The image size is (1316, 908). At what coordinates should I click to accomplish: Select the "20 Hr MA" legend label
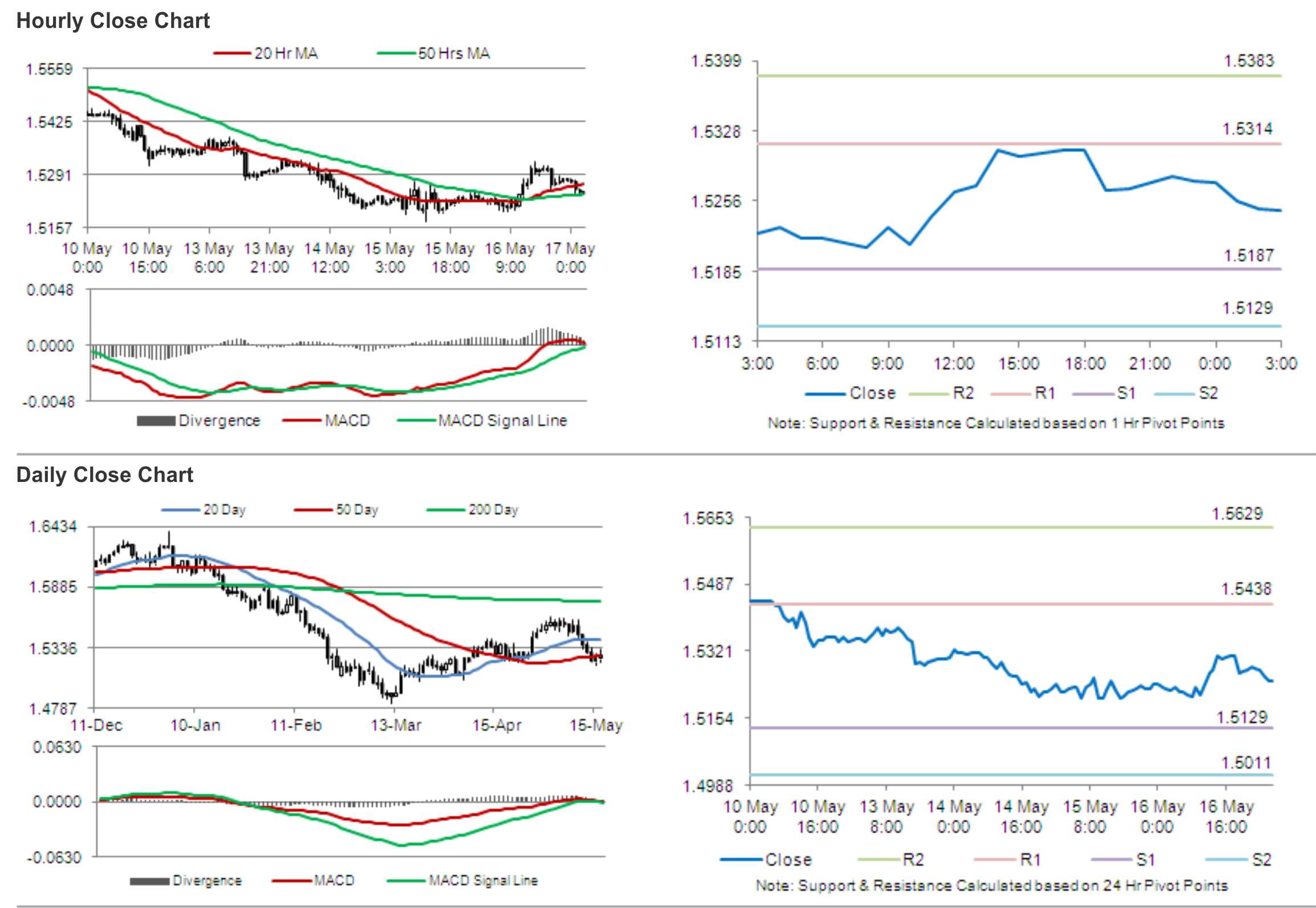pyautogui.click(x=286, y=54)
